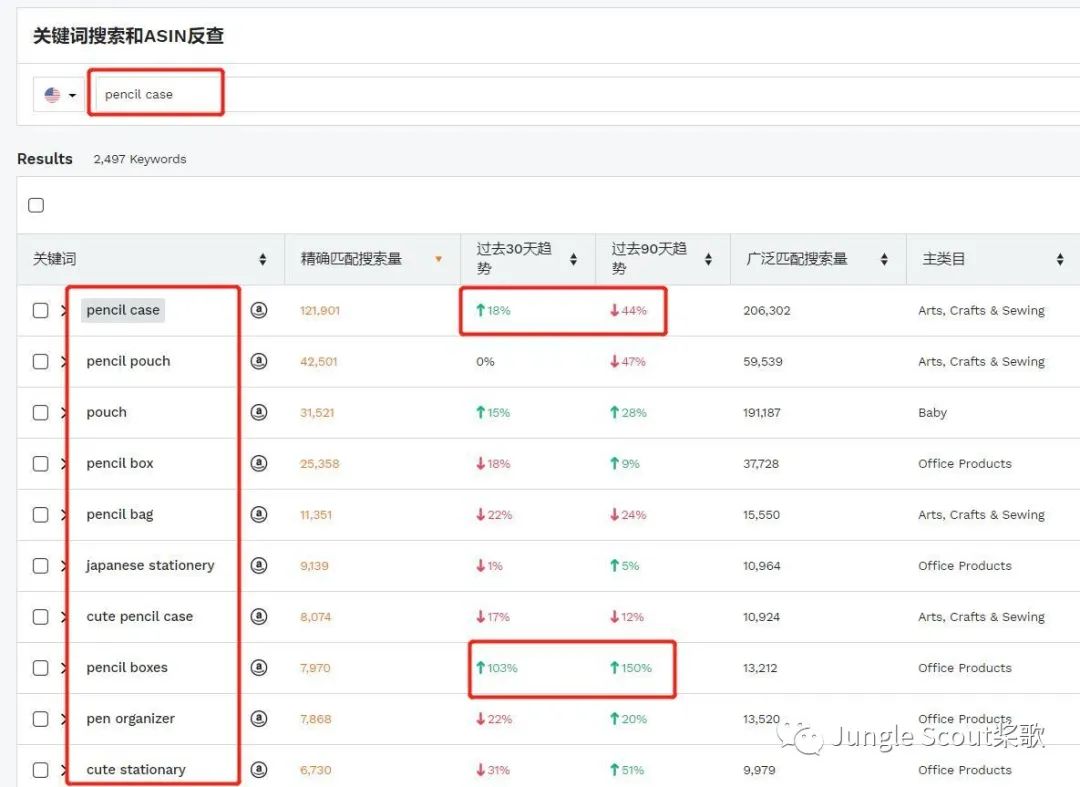Open Amazon results for 'japanese stationery'
Image resolution: width=1080 pixels, height=787 pixels.
tap(258, 565)
